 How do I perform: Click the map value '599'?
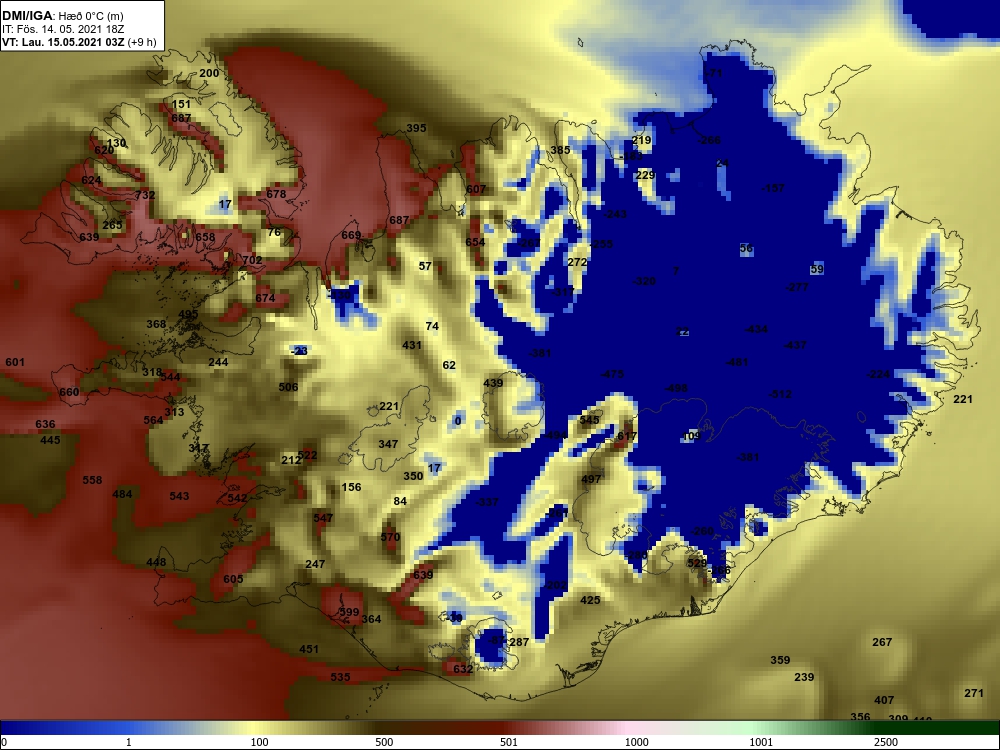pos(349,612)
